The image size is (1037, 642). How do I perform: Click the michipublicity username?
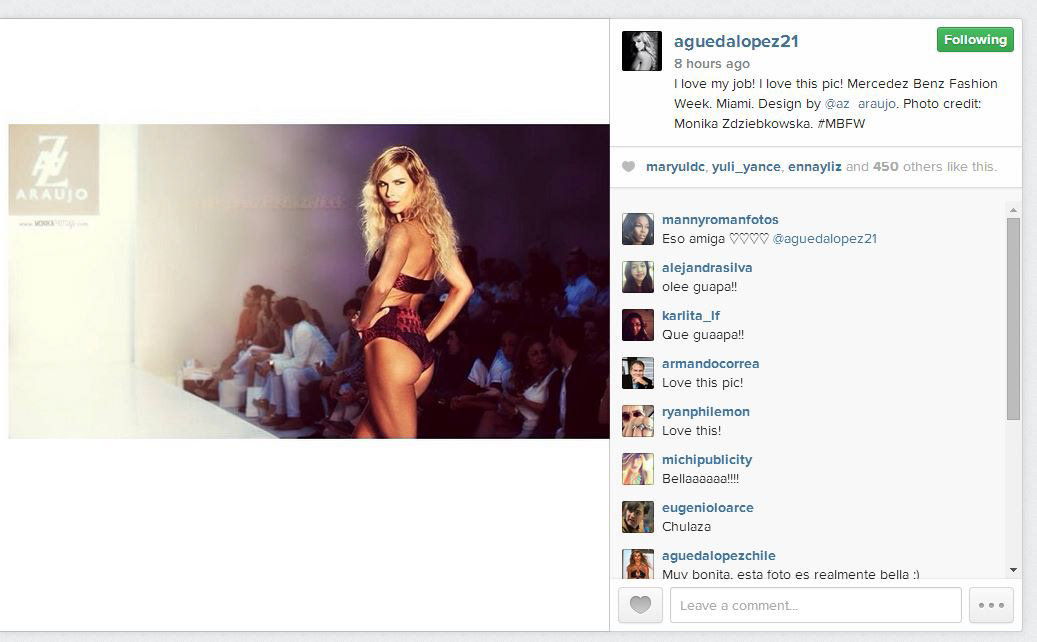coord(707,460)
